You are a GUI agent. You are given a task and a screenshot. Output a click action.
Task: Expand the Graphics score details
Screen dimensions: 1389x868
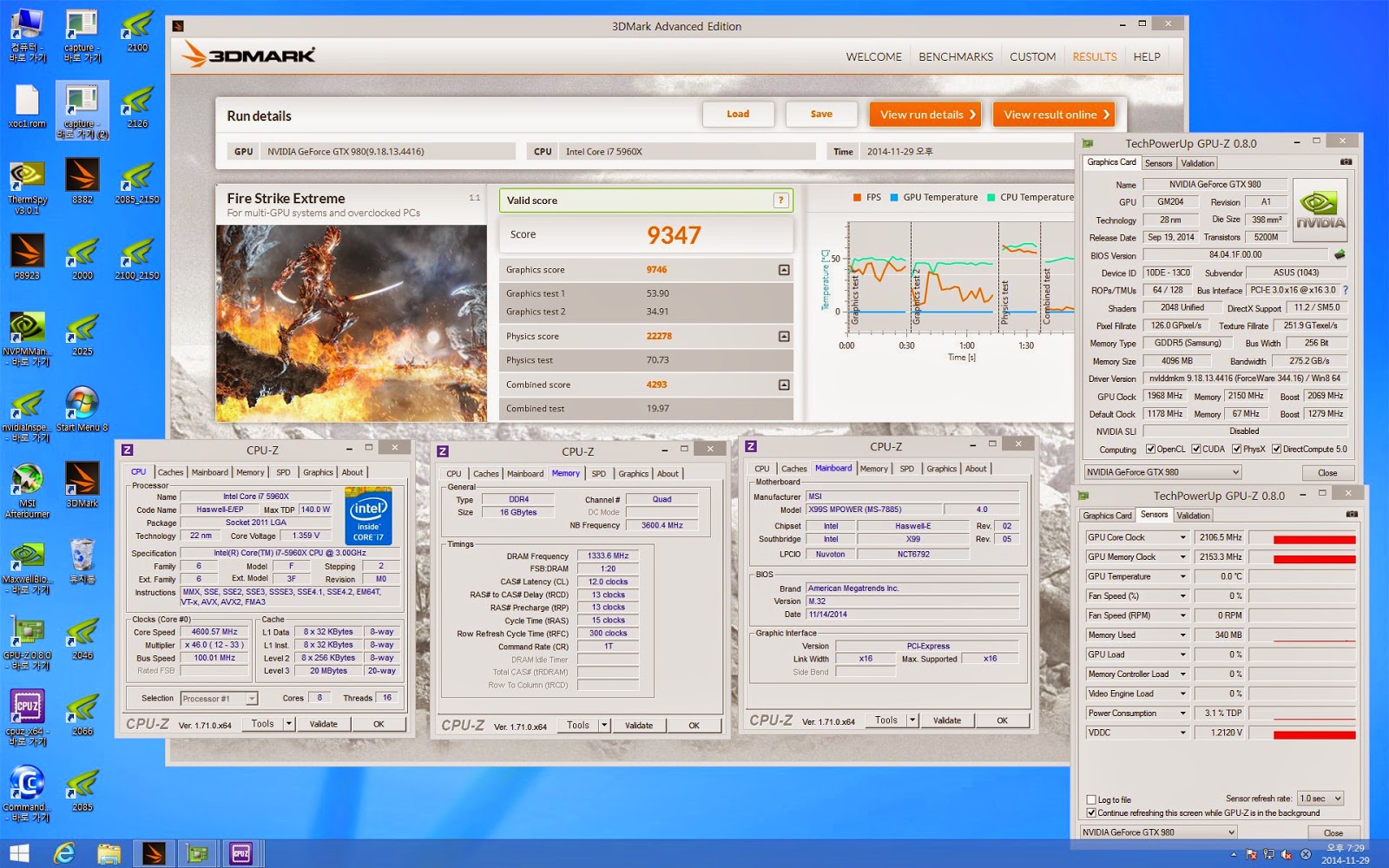coord(784,270)
